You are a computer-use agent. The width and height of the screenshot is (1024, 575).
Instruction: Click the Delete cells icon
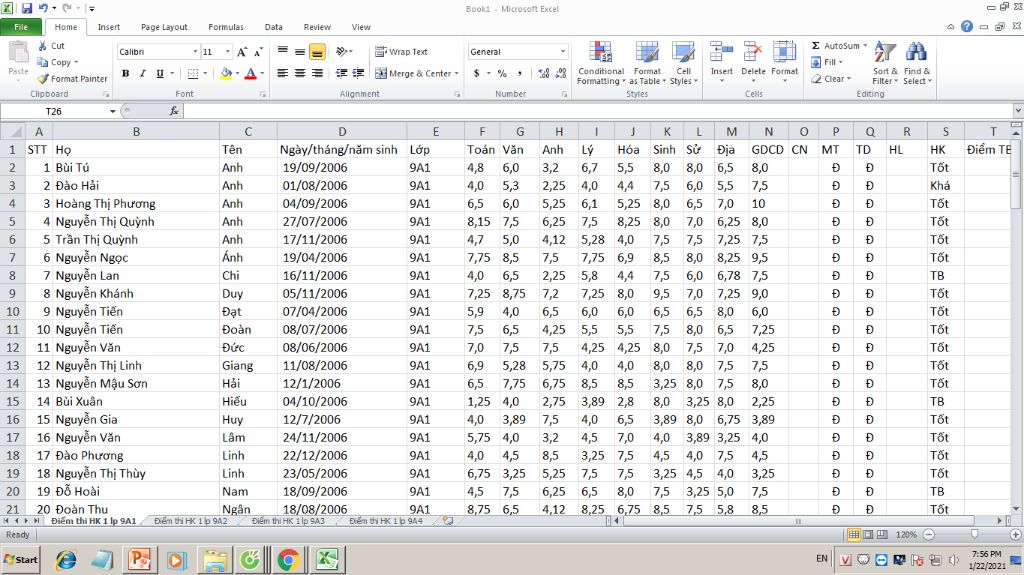tap(753, 52)
